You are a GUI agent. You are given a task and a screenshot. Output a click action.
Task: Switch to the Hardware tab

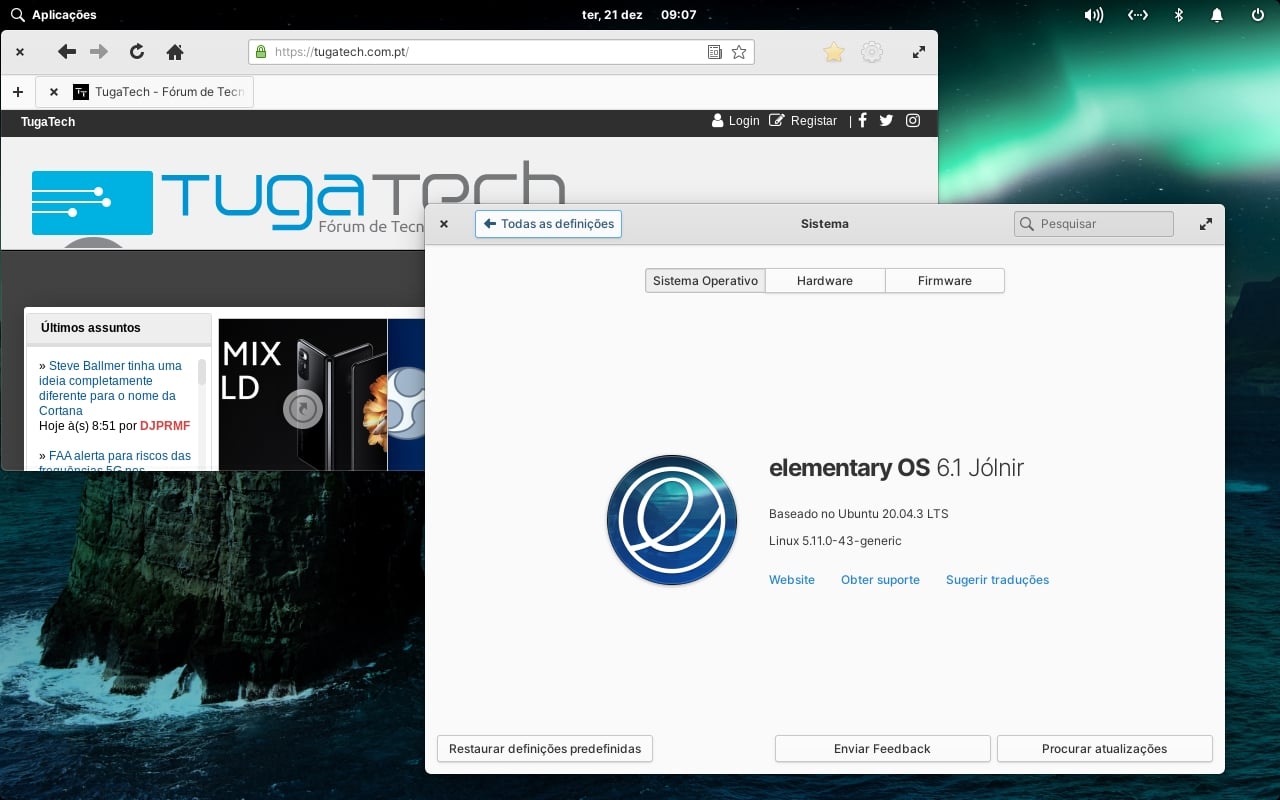coord(825,281)
